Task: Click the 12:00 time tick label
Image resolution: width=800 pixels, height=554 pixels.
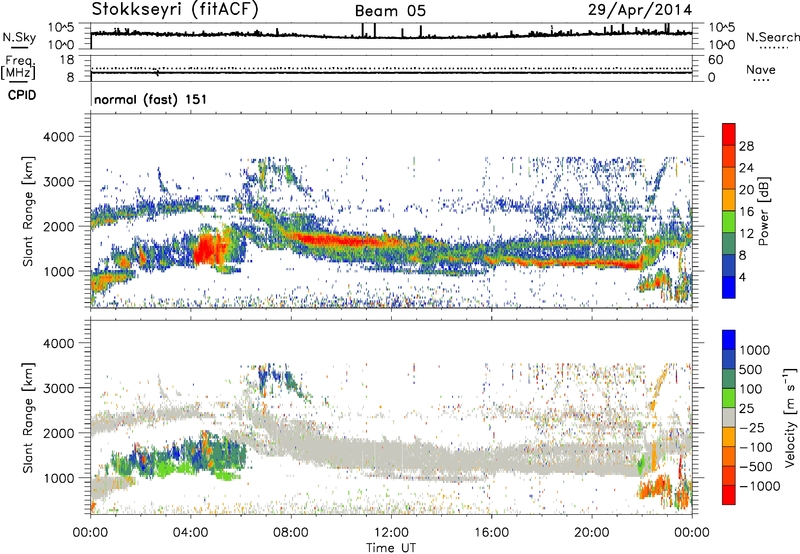Action: [x=391, y=533]
